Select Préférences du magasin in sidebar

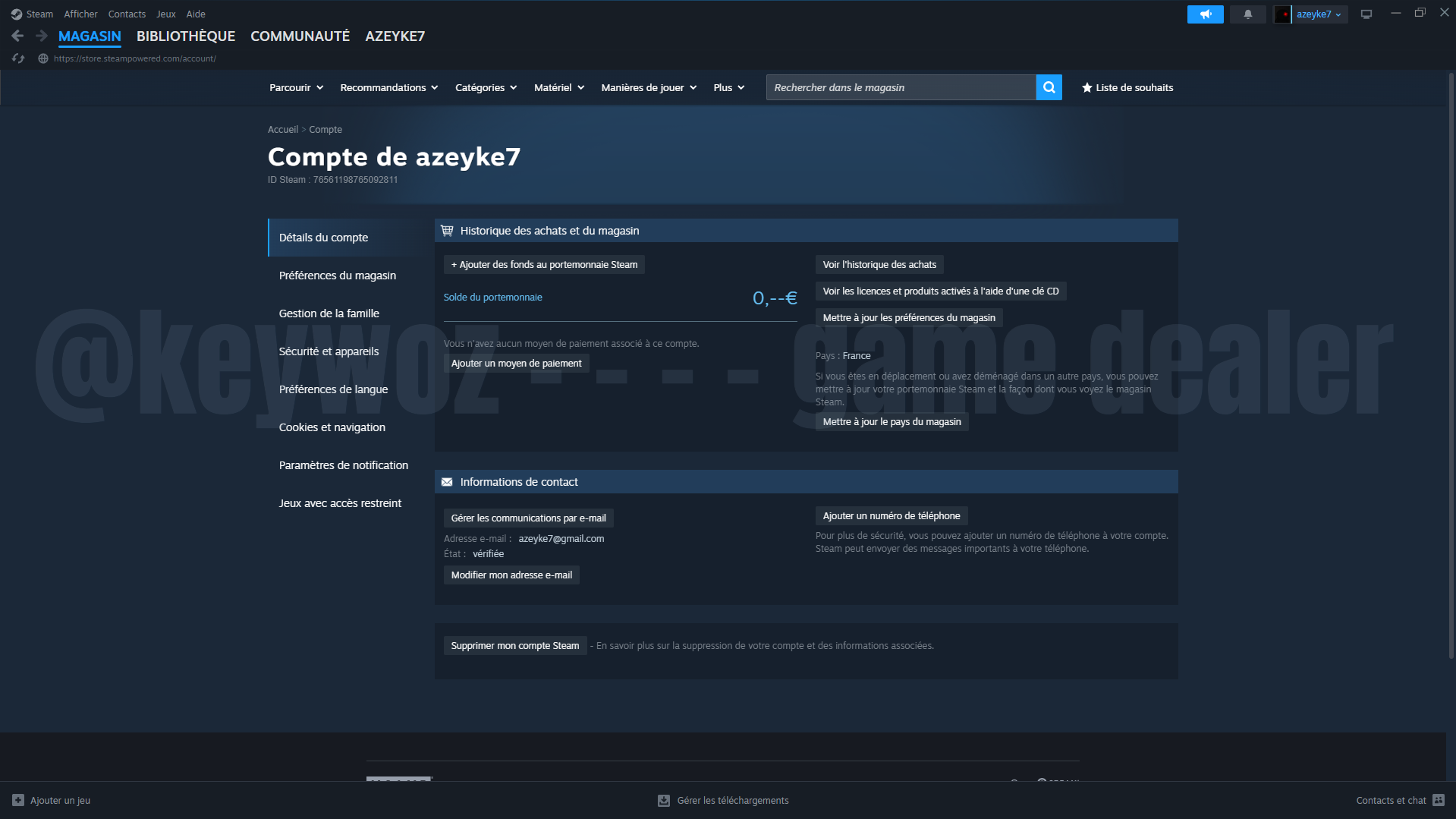click(338, 276)
